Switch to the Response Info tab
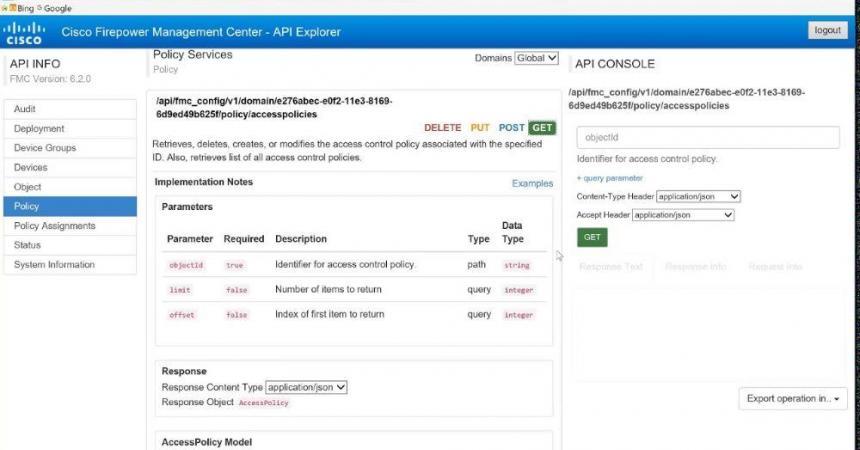 [x=695, y=267]
